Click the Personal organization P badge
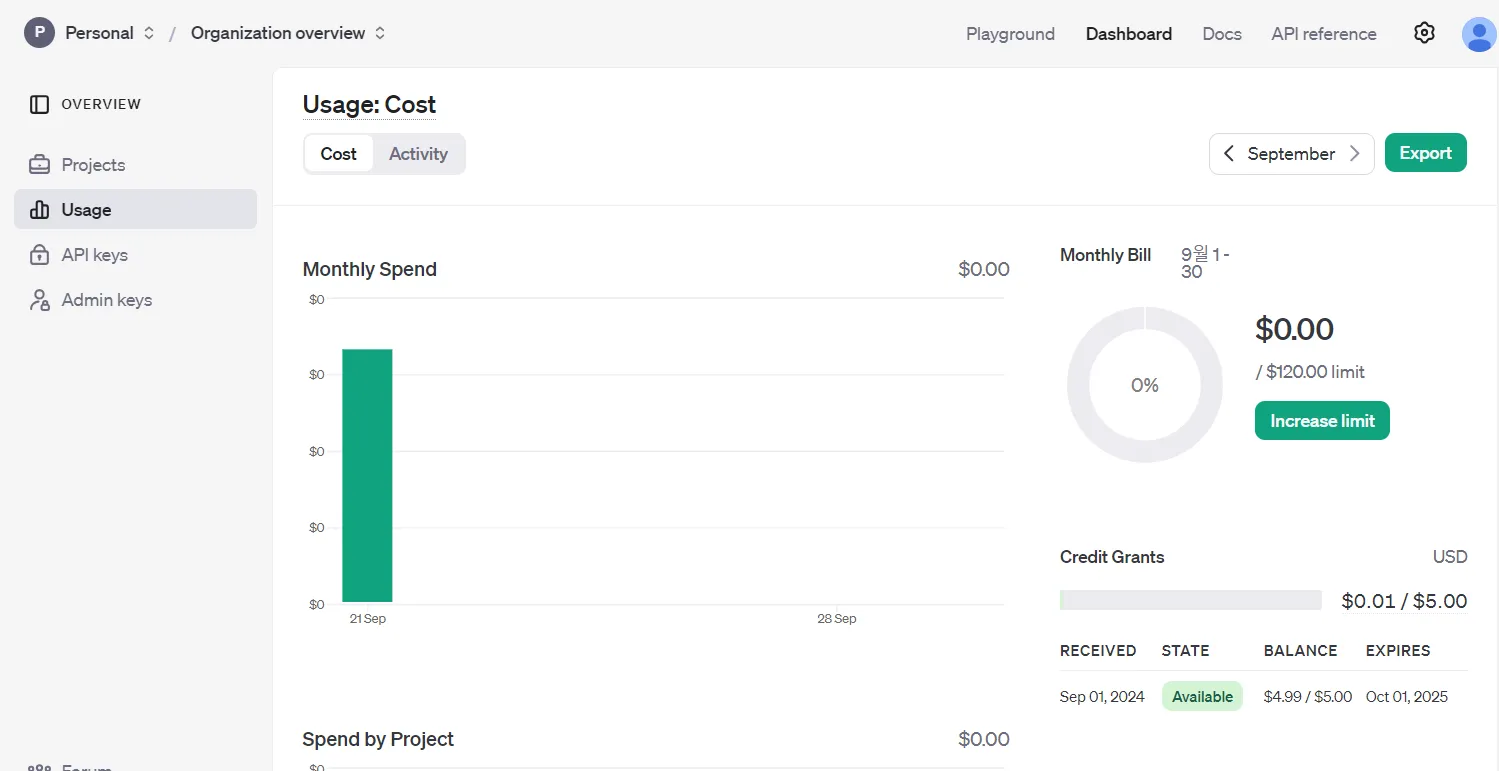1499x771 pixels. pos(39,33)
